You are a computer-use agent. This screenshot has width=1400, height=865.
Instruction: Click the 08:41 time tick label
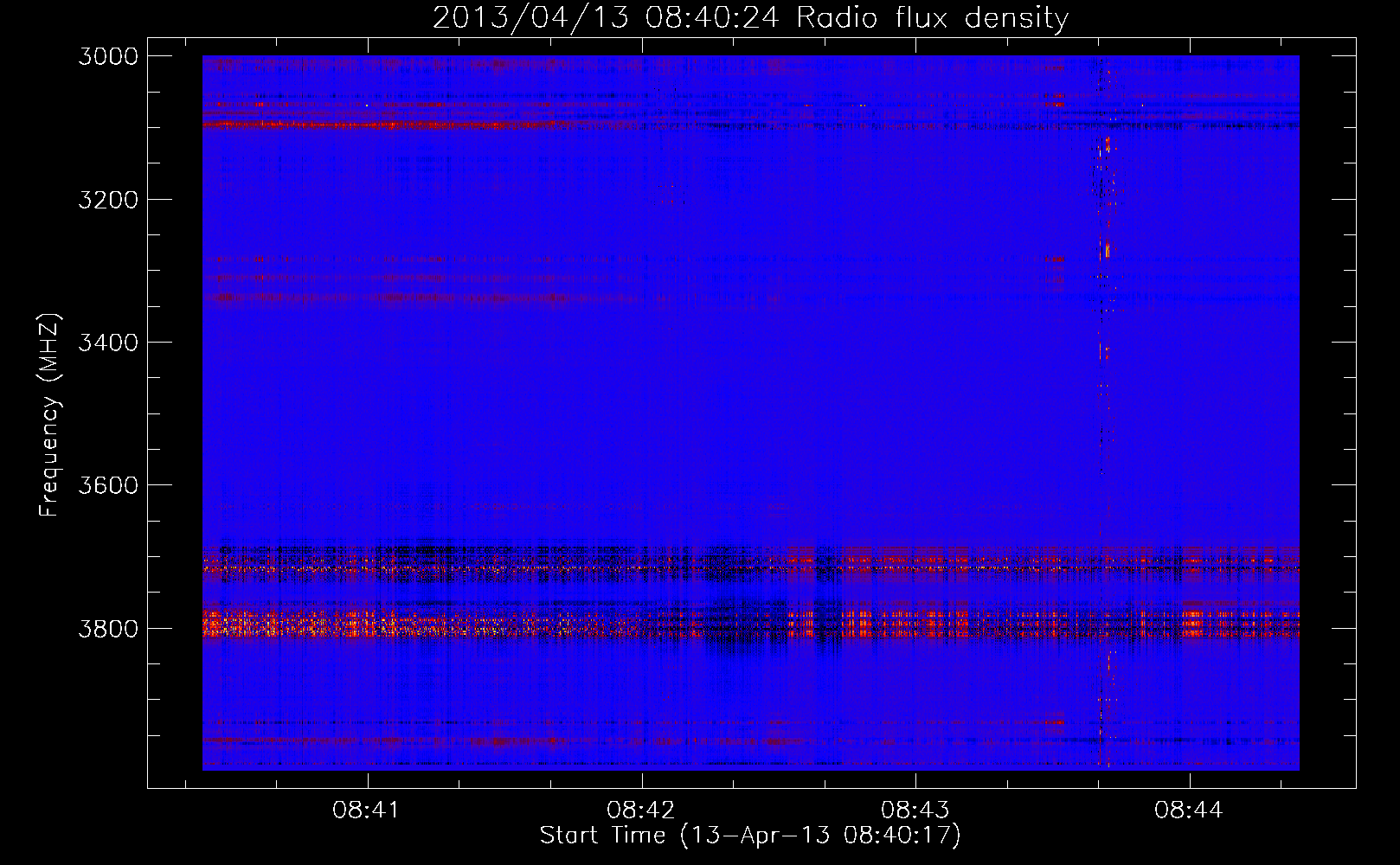(x=367, y=810)
